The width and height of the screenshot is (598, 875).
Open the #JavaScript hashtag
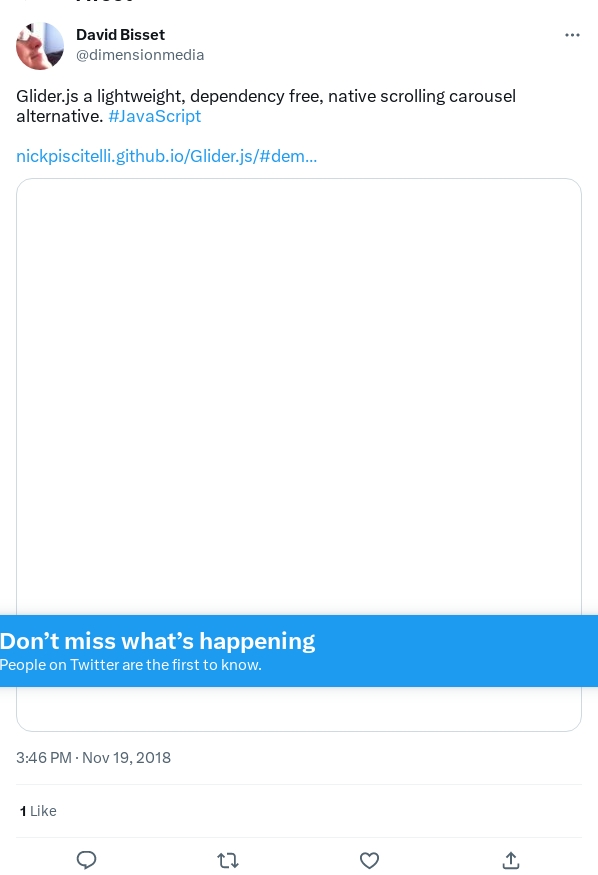(x=155, y=116)
